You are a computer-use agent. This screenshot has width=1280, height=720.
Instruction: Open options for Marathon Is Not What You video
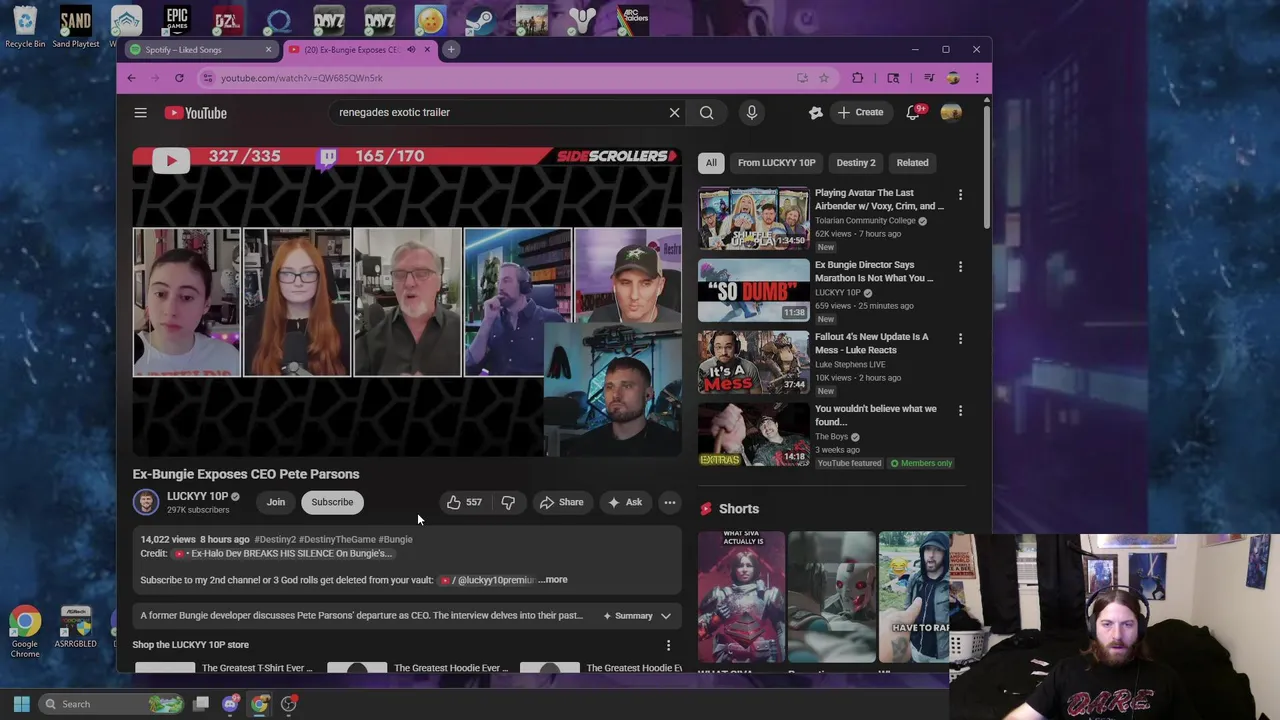point(960,267)
